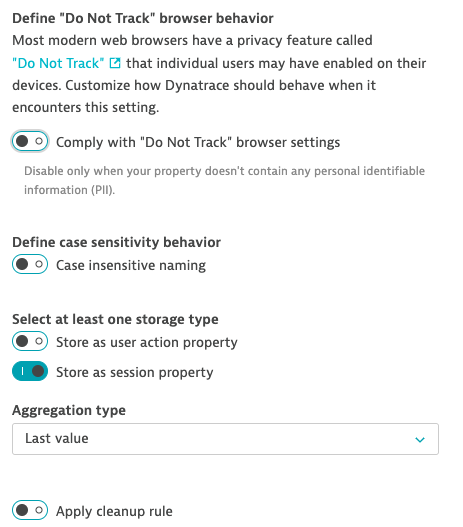Click the "Case insensitive naming" label text
The height and width of the screenshot is (527, 463).
[x=131, y=265]
